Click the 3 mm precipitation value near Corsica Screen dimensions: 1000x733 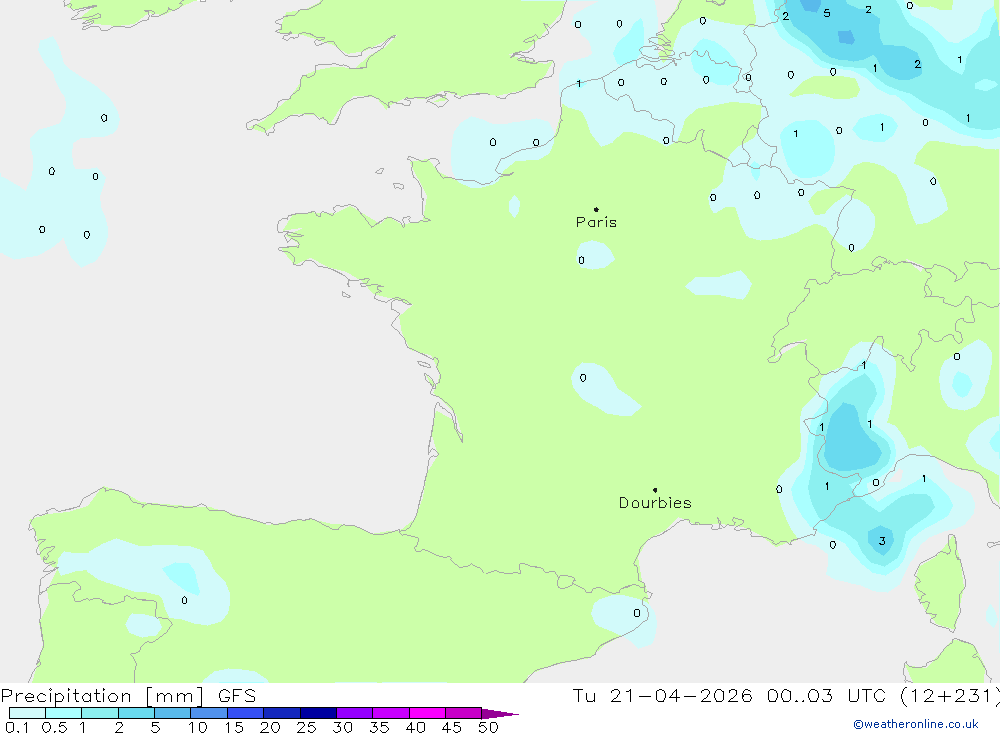[x=882, y=541]
